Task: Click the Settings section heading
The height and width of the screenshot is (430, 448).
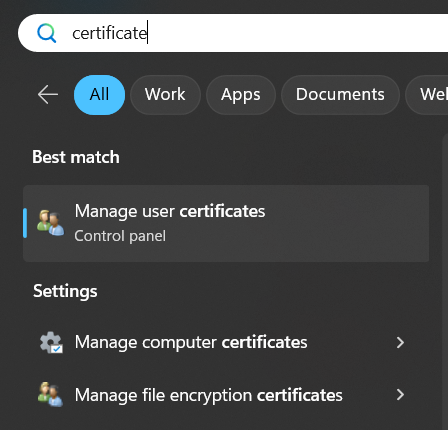Action: pos(65,291)
